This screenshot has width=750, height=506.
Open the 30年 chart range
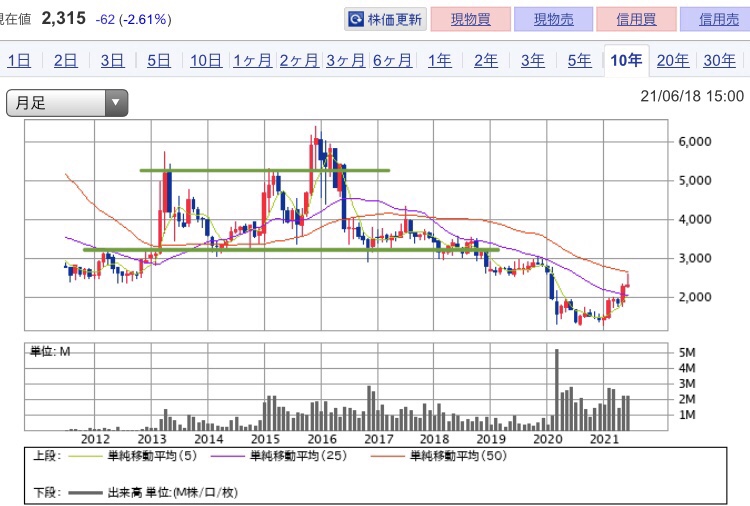719,61
